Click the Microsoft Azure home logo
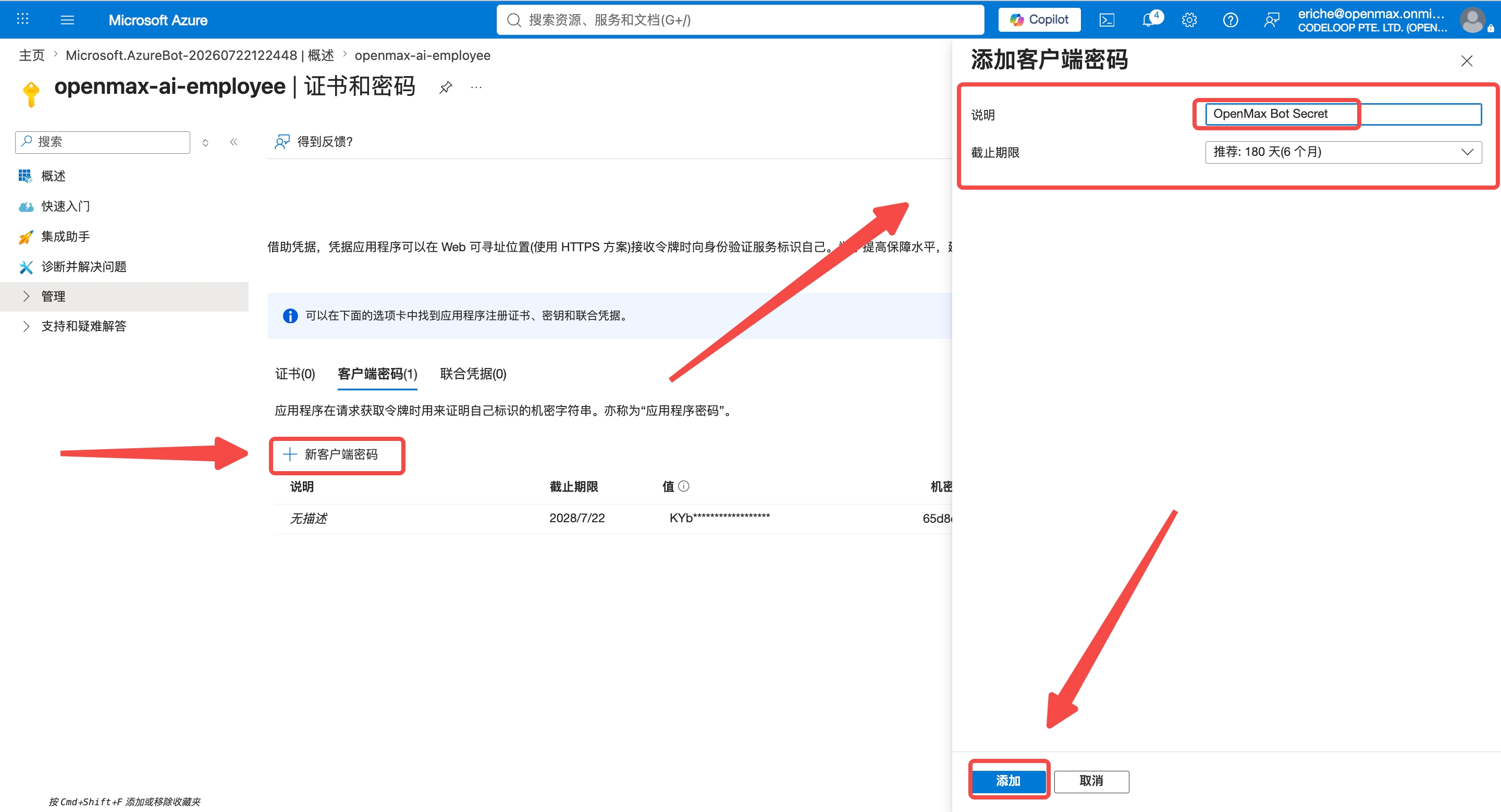The image size is (1501, 812). click(157, 20)
